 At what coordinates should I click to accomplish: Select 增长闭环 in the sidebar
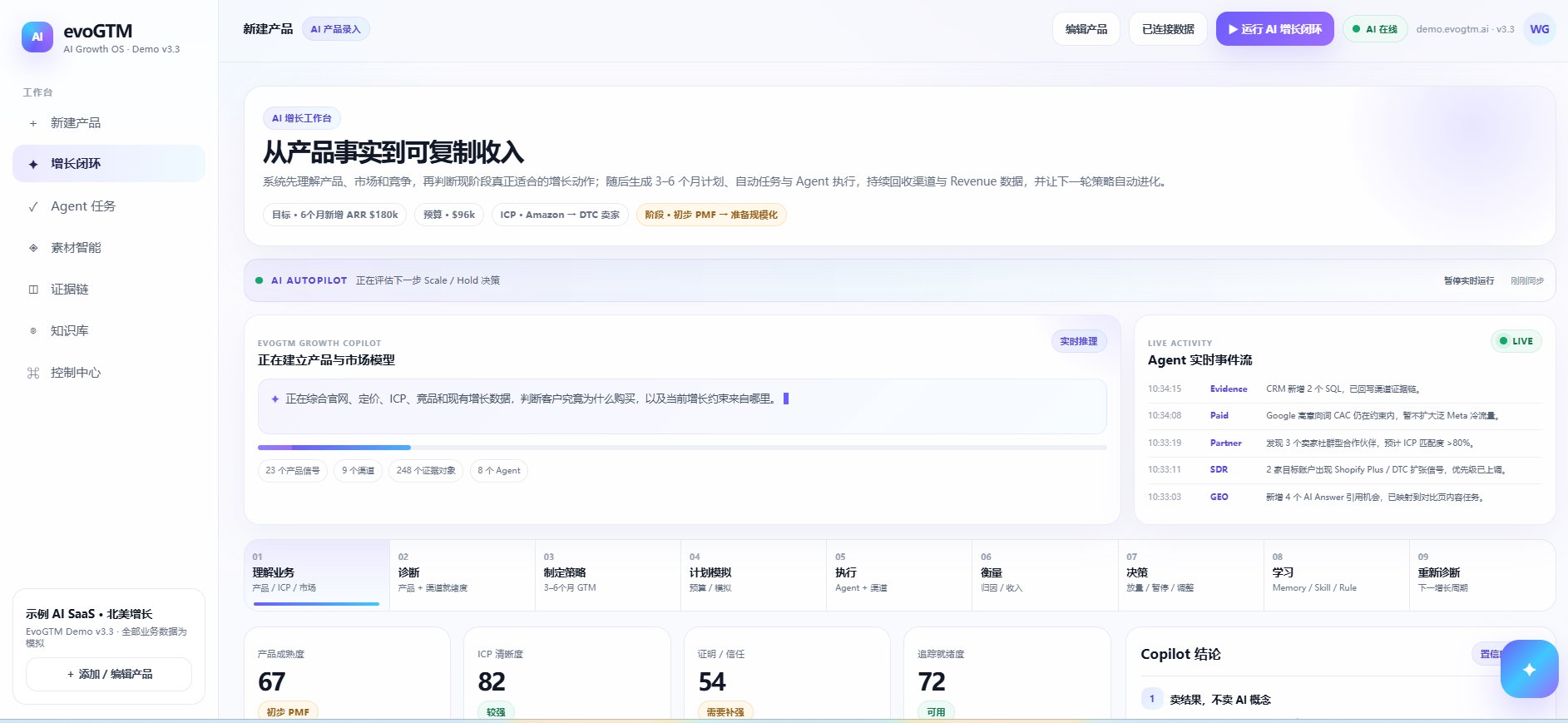coord(109,164)
